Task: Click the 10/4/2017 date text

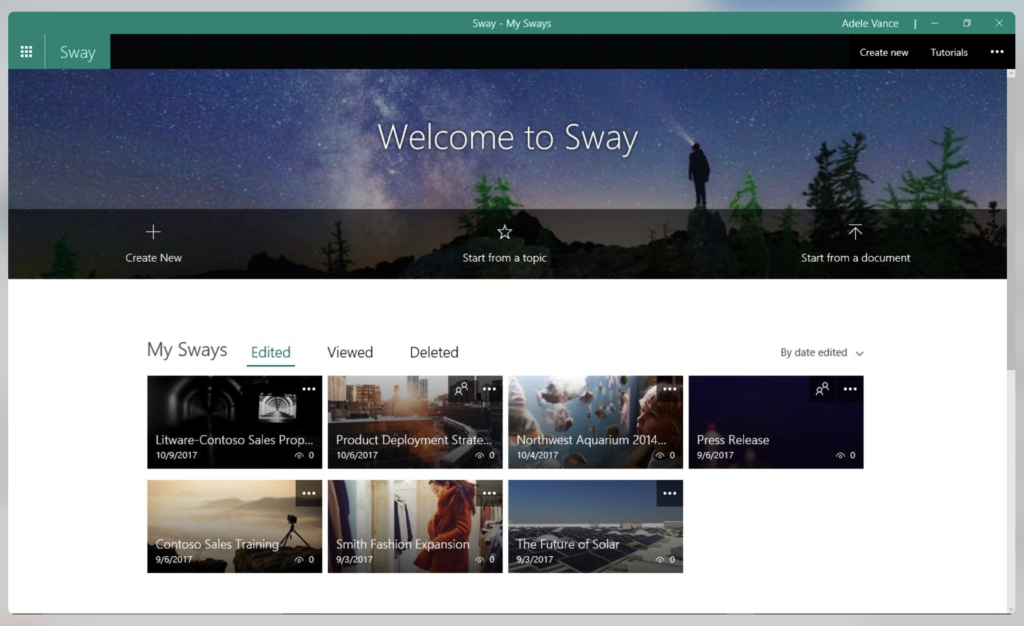Action: [x=537, y=455]
